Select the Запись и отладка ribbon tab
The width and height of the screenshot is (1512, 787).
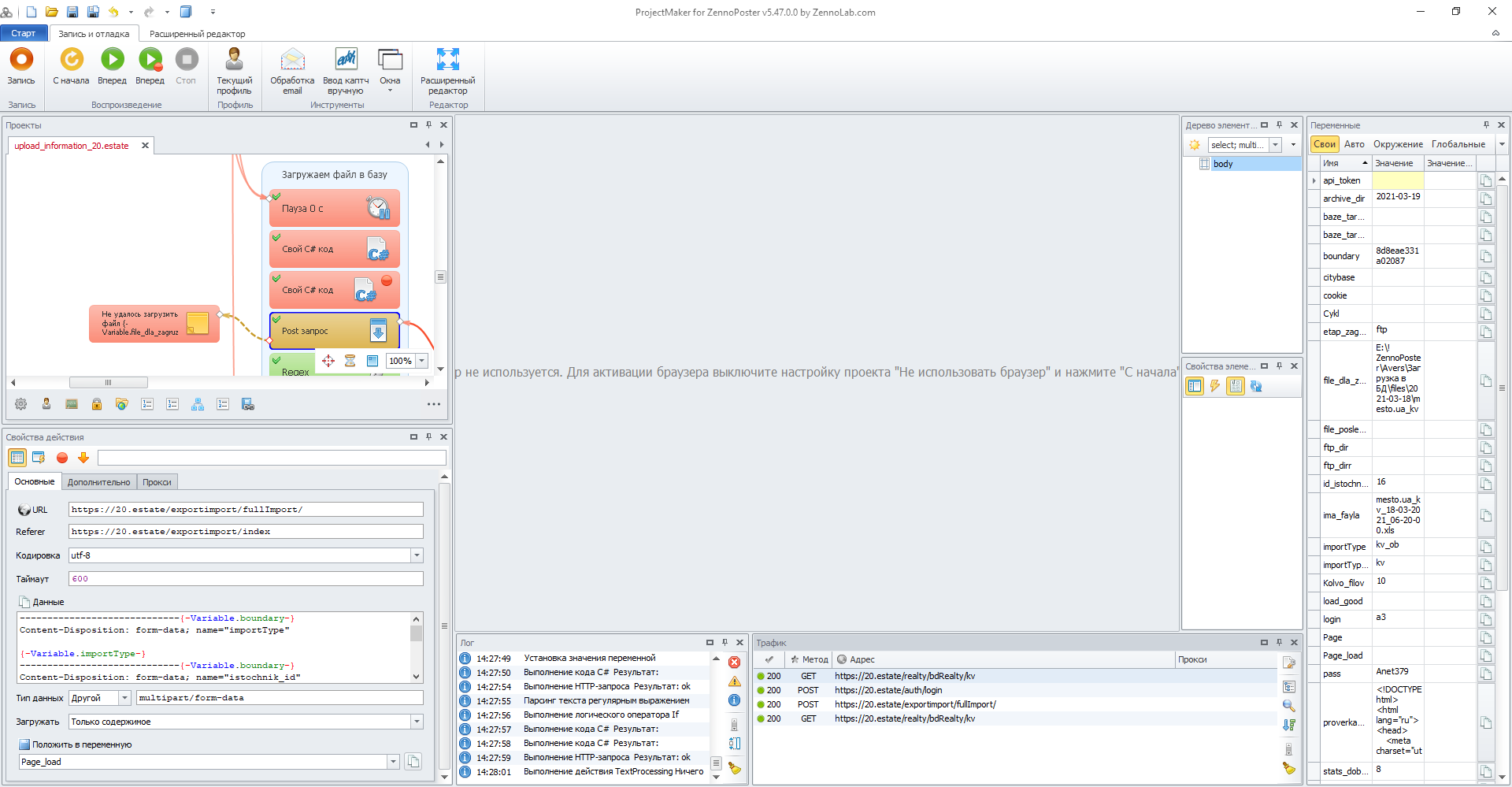[94, 34]
